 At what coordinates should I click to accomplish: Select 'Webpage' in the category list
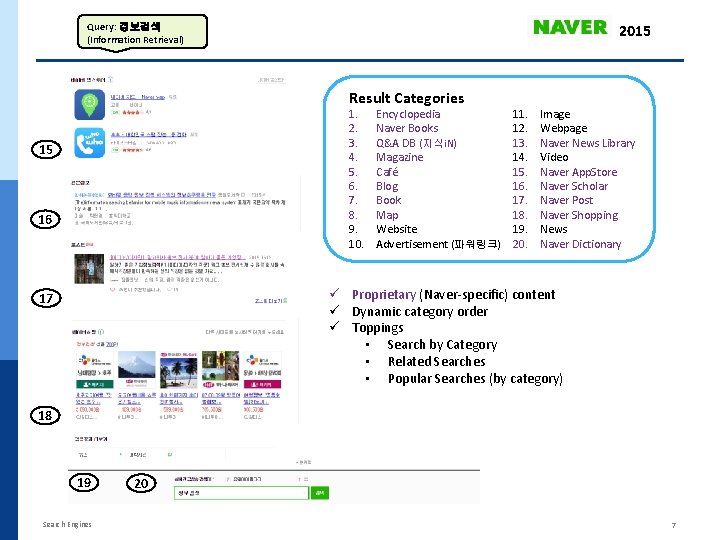[563, 128]
